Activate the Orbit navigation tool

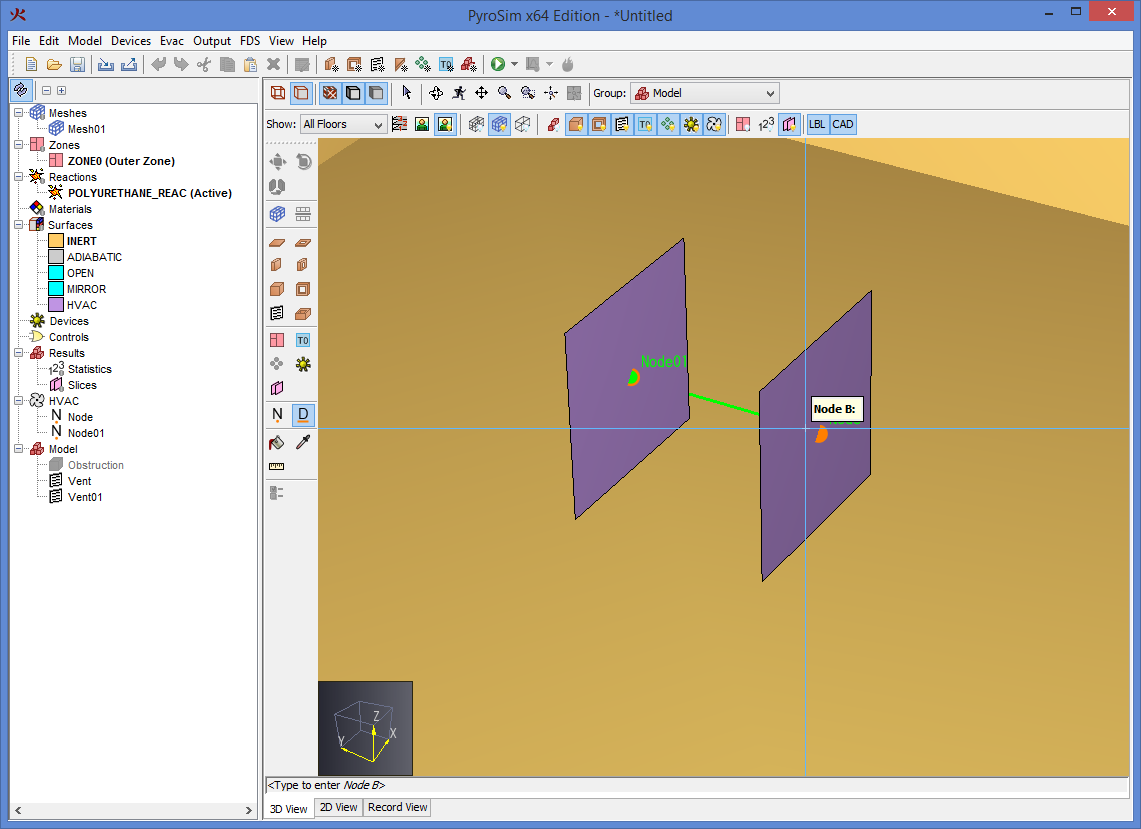[x=436, y=92]
